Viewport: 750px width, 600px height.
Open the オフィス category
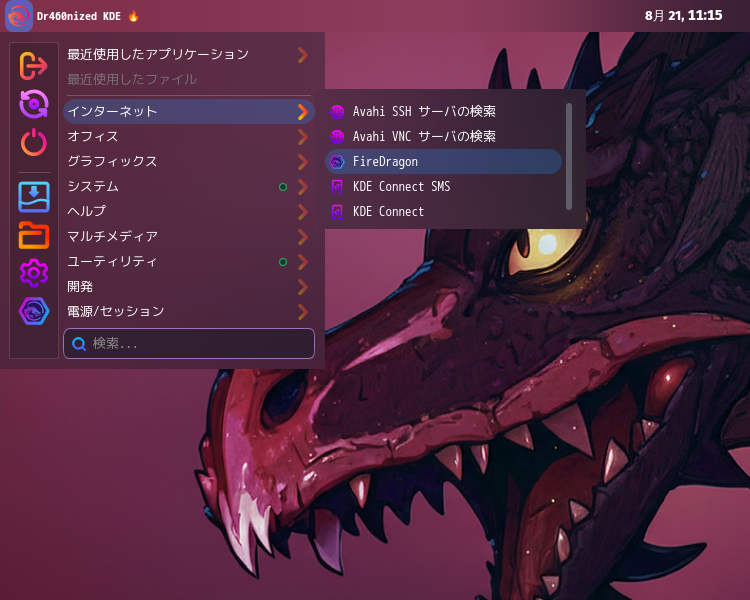[x=188, y=137]
